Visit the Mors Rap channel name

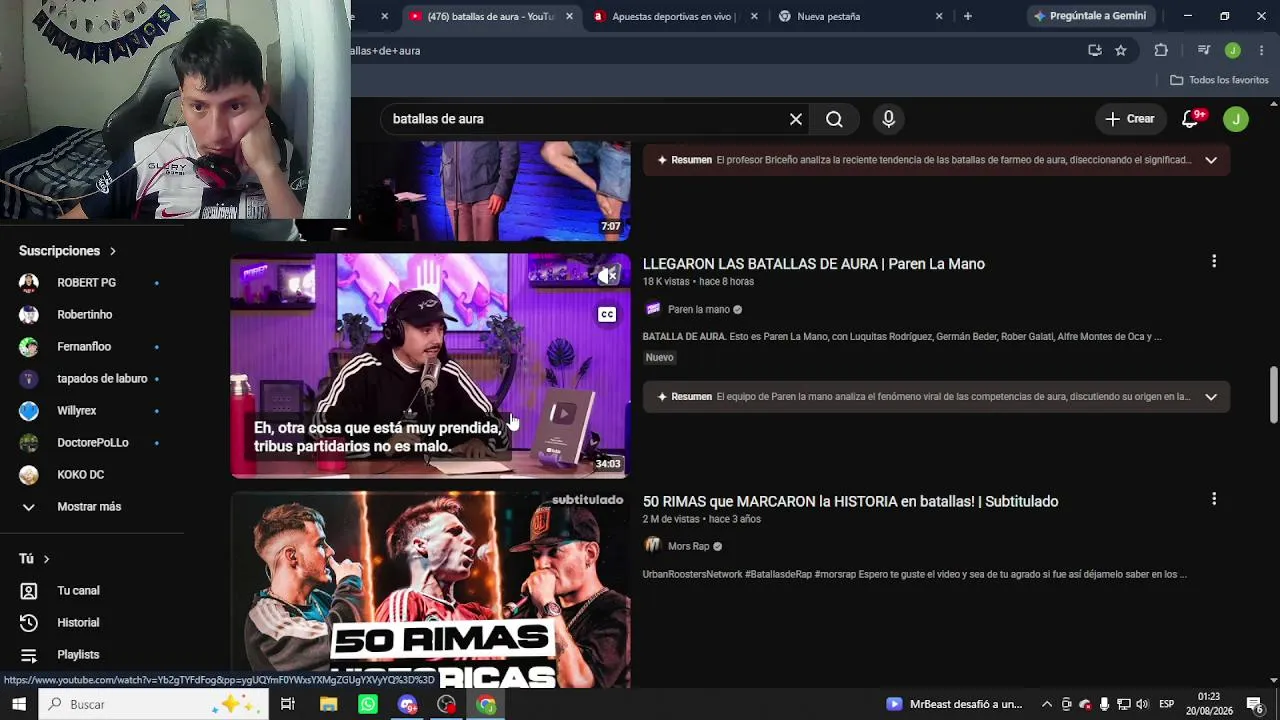[688, 547]
